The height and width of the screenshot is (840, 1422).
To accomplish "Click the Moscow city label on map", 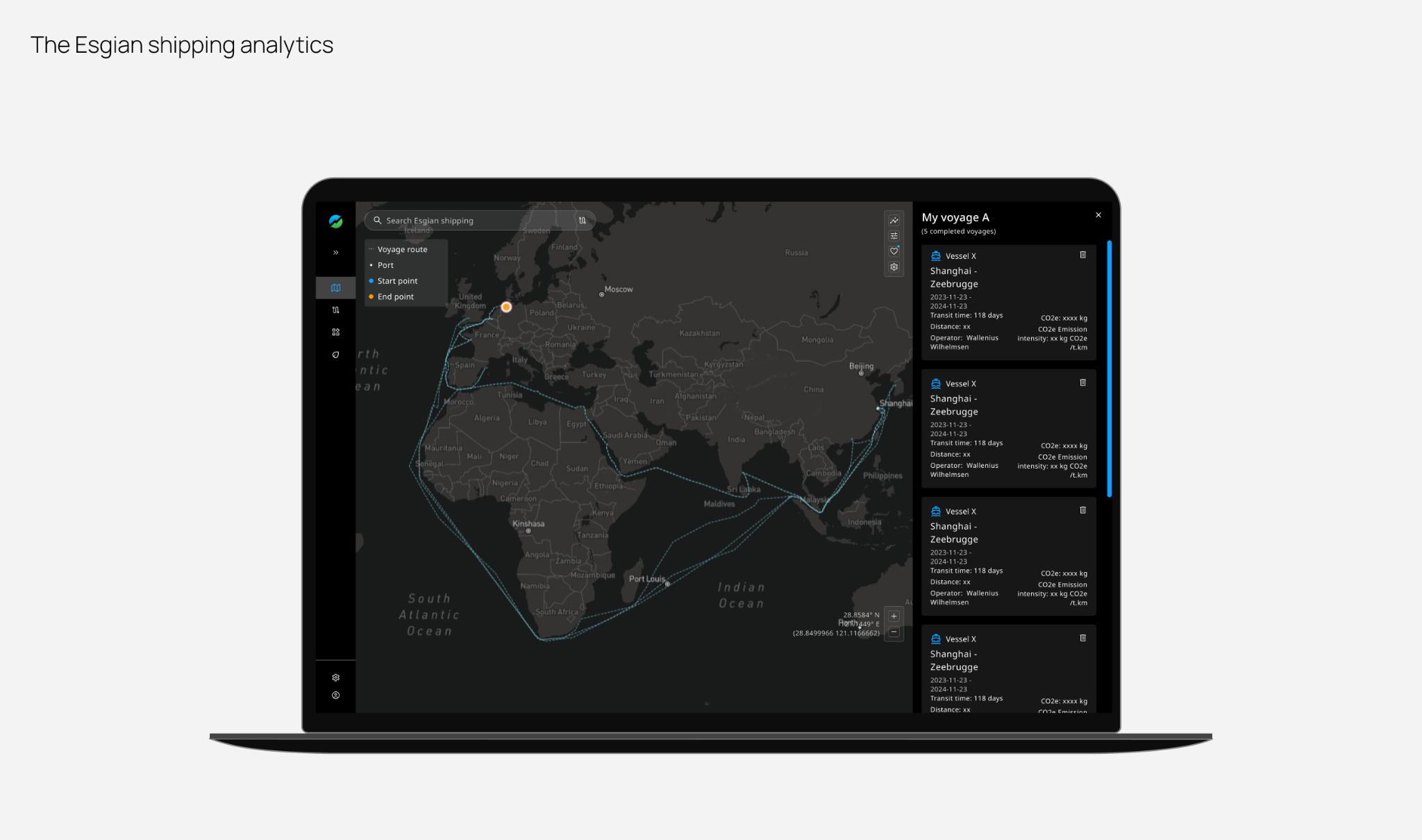I will tap(619, 289).
